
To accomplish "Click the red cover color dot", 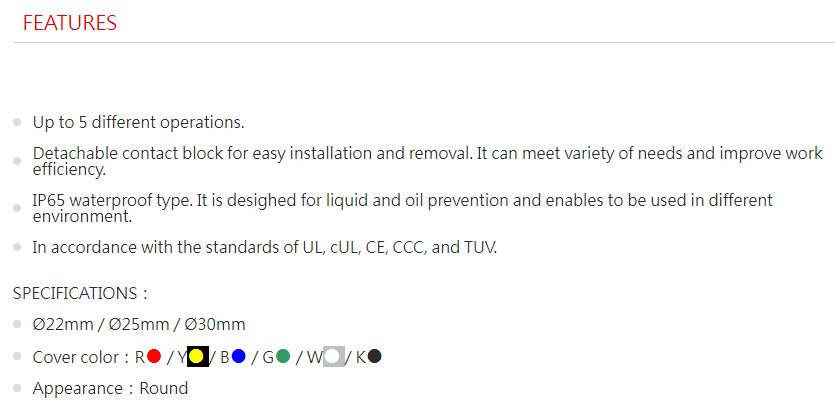I will (154, 356).
